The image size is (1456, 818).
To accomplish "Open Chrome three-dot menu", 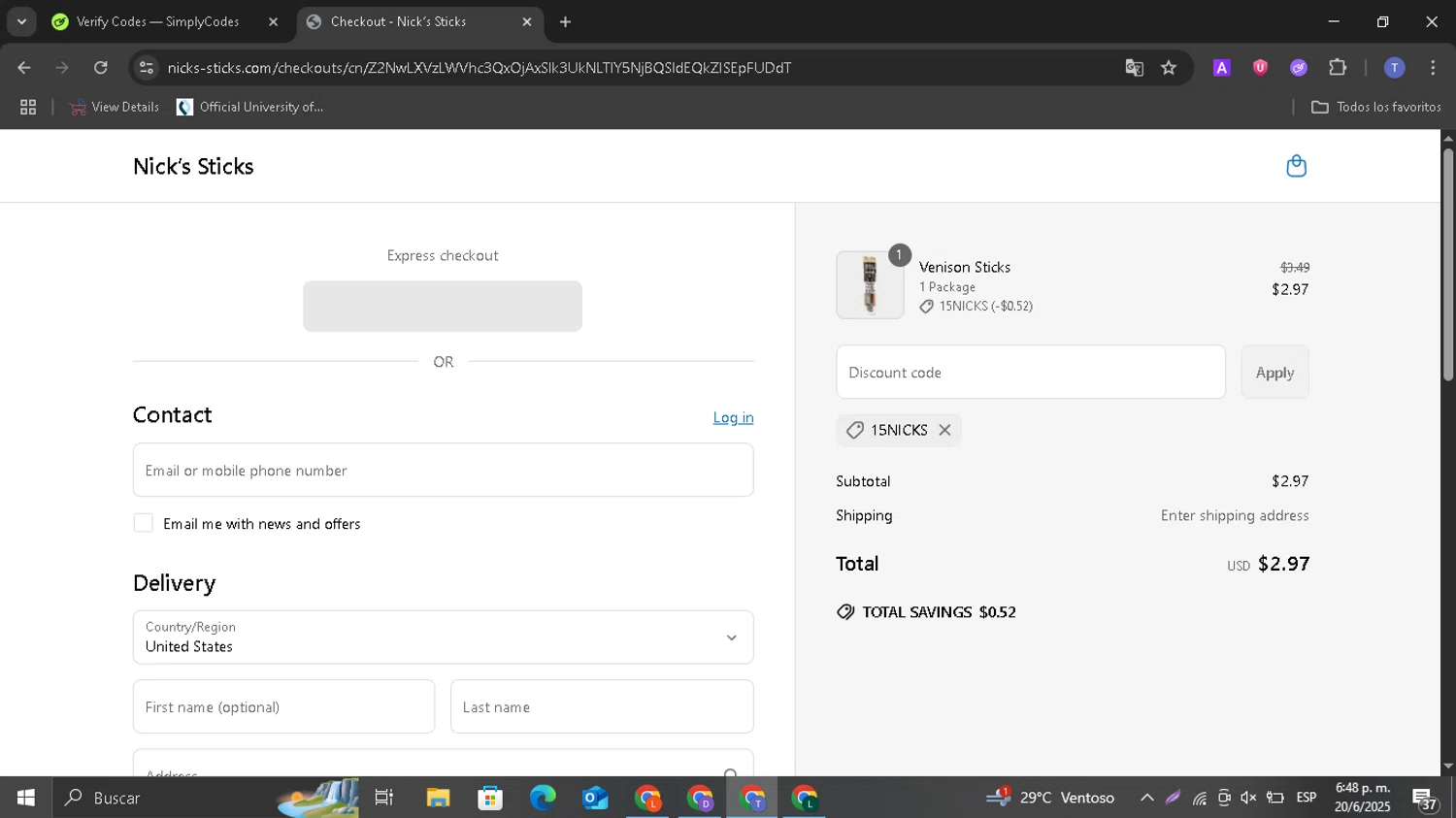I will coord(1433,68).
